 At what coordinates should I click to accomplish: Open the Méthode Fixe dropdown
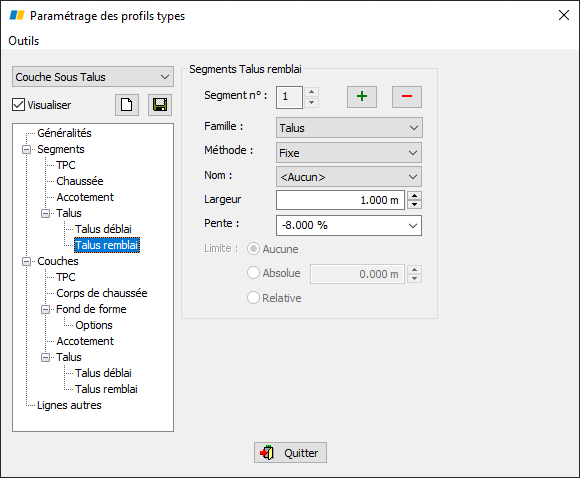tap(349, 153)
